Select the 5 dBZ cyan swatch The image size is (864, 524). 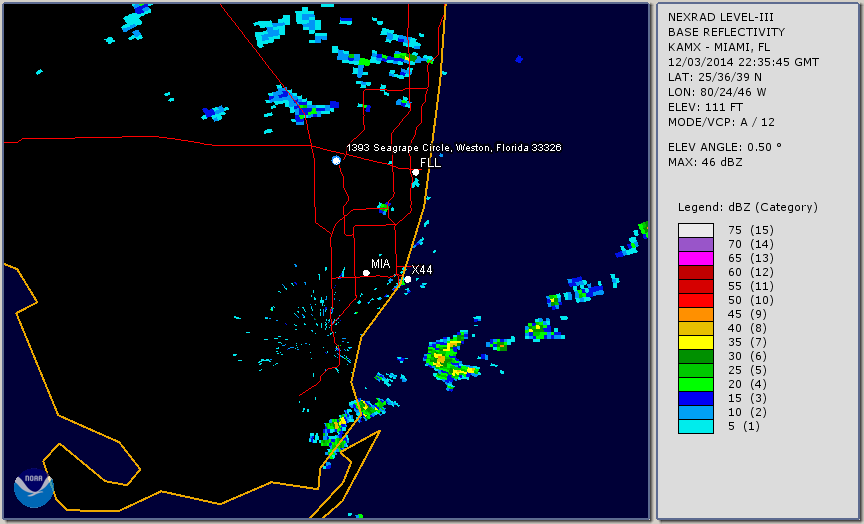[695, 427]
